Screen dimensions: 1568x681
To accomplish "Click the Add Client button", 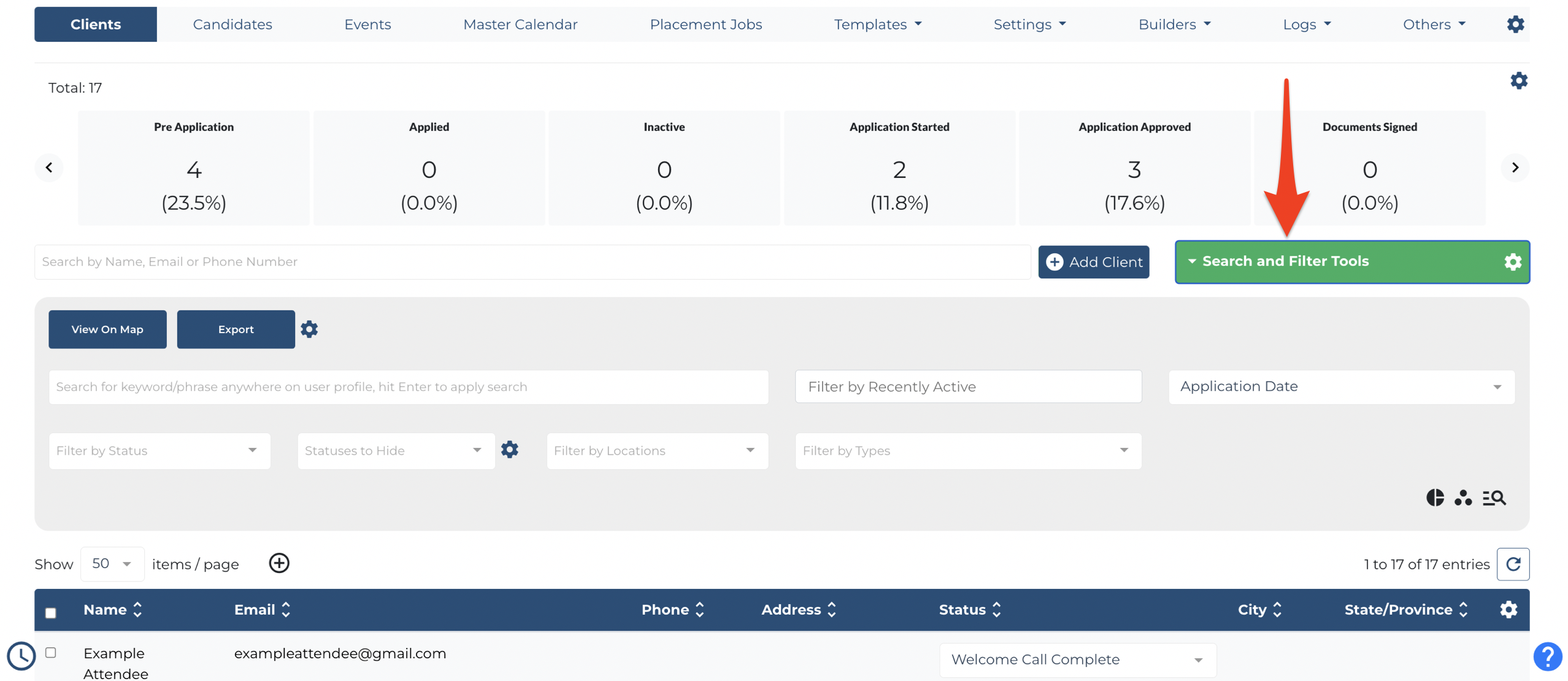I will coord(1093,262).
